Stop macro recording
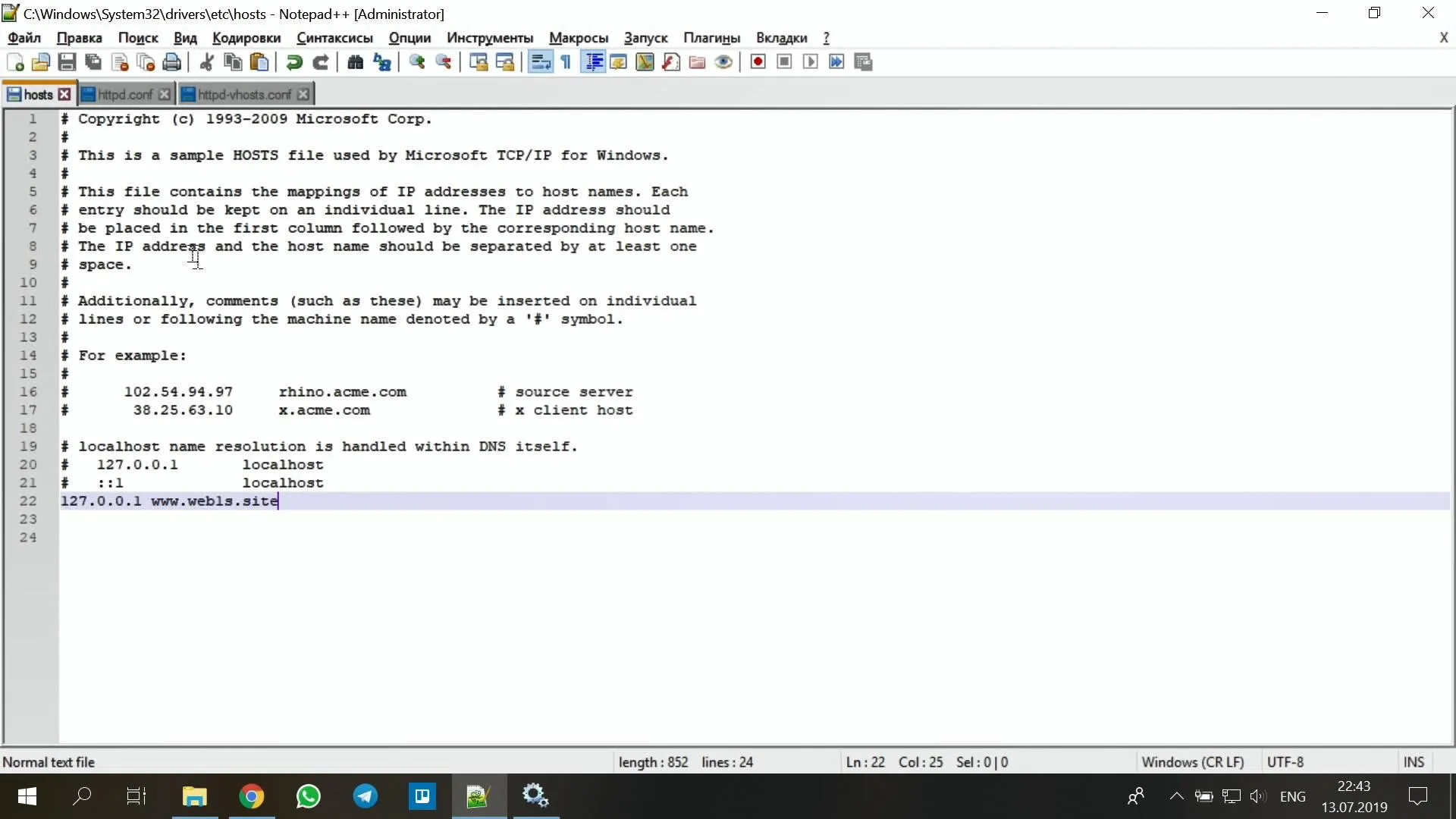The width and height of the screenshot is (1456, 819). click(x=784, y=62)
